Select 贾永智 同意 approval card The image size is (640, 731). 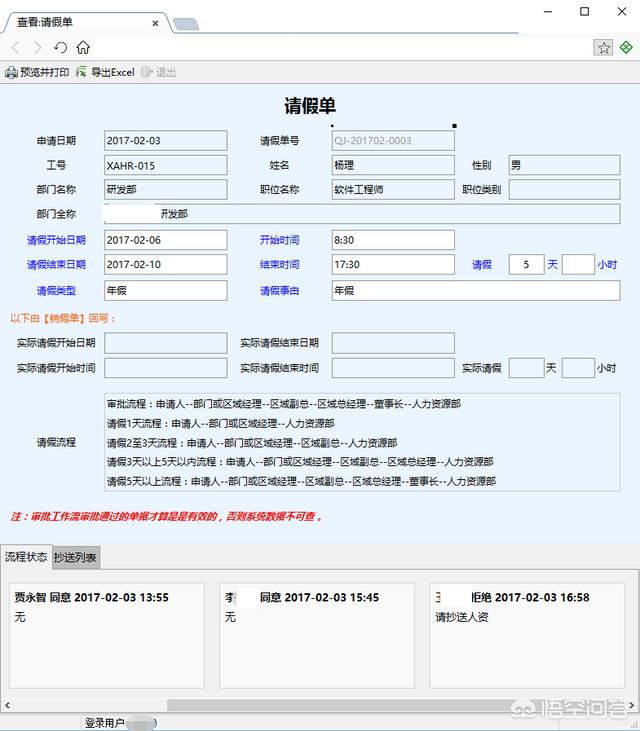107,635
